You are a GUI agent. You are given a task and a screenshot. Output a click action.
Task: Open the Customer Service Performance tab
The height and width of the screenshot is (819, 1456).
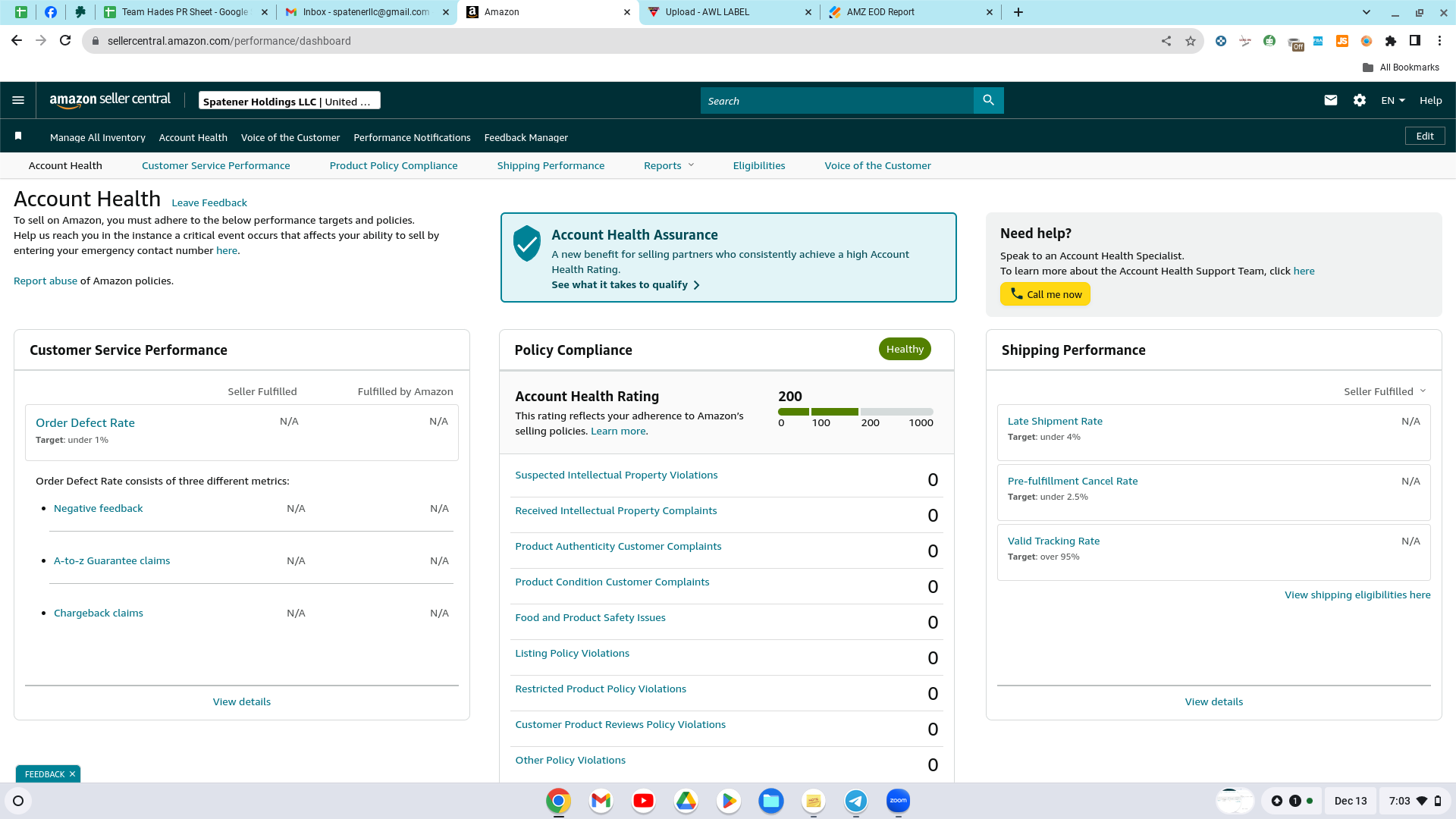[216, 165]
